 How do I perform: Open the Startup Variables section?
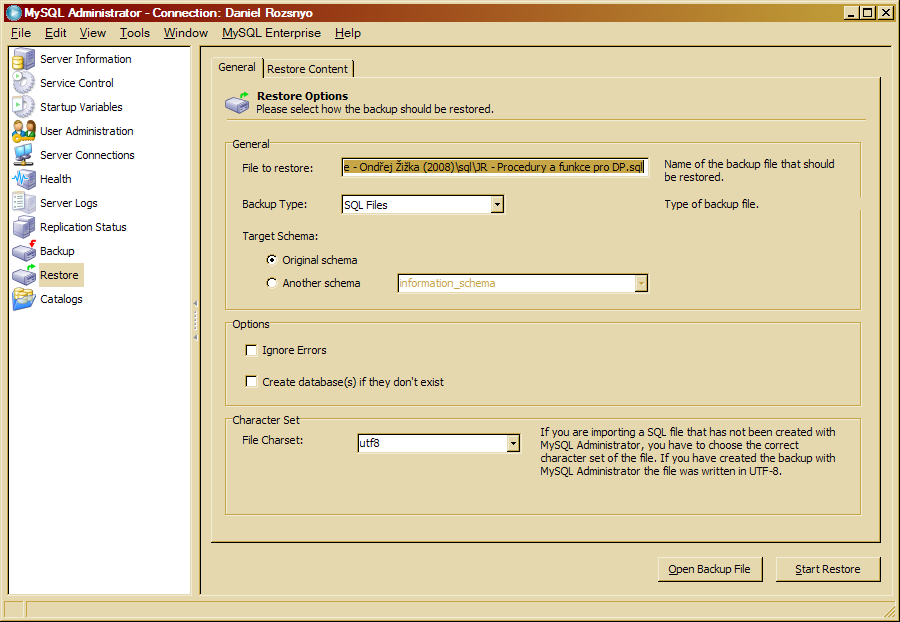[x=81, y=107]
